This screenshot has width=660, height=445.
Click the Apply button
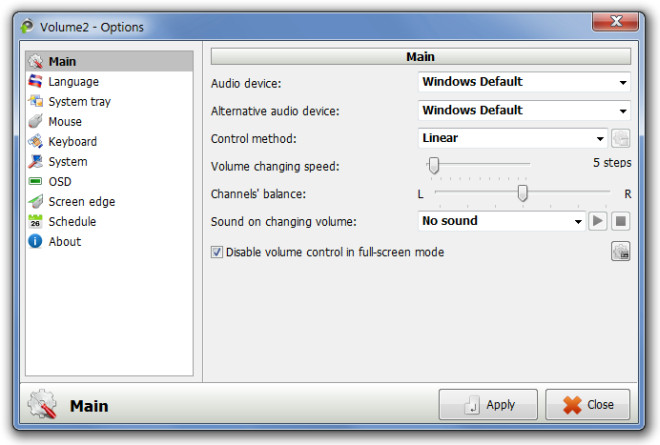click(488, 405)
